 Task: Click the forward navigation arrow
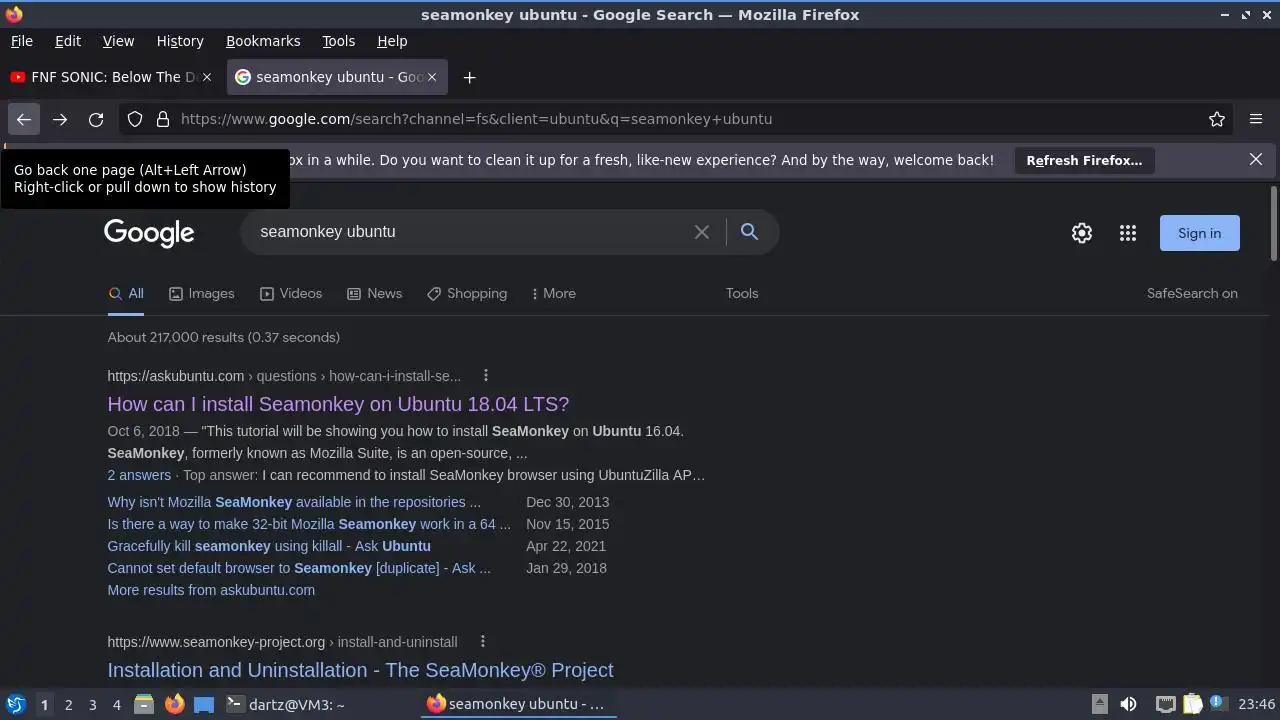[x=60, y=119]
